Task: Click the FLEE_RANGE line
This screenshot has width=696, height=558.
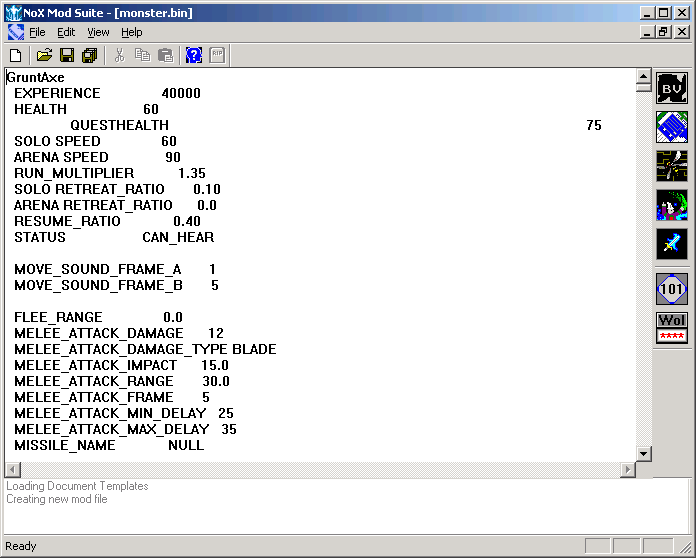Action: click(x=98, y=317)
